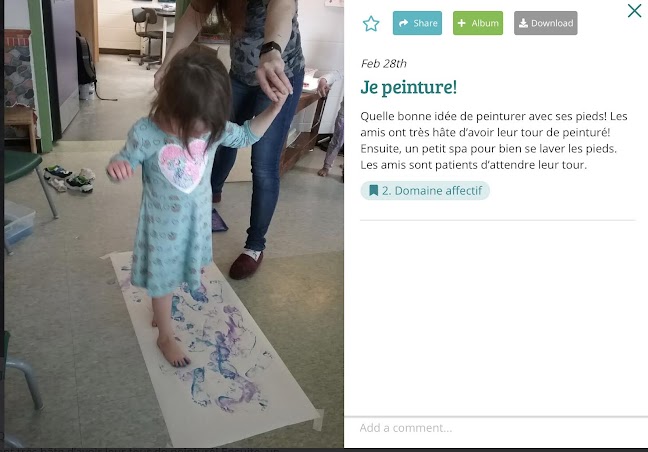Click the horizontal divider below the tag
The width and height of the screenshot is (648, 452).
(x=497, y=220)
